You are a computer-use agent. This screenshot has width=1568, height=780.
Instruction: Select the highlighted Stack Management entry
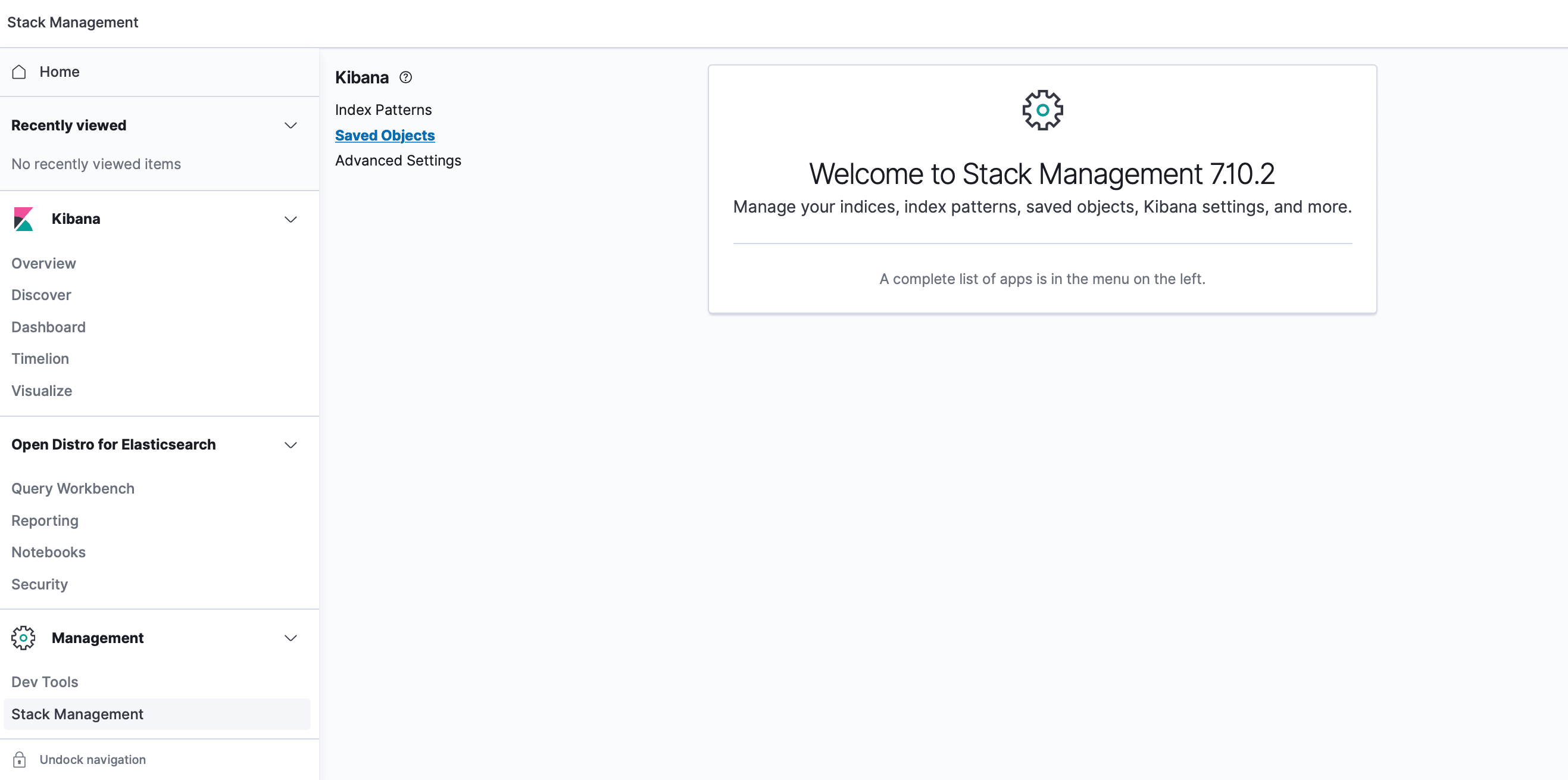(77, 714)
